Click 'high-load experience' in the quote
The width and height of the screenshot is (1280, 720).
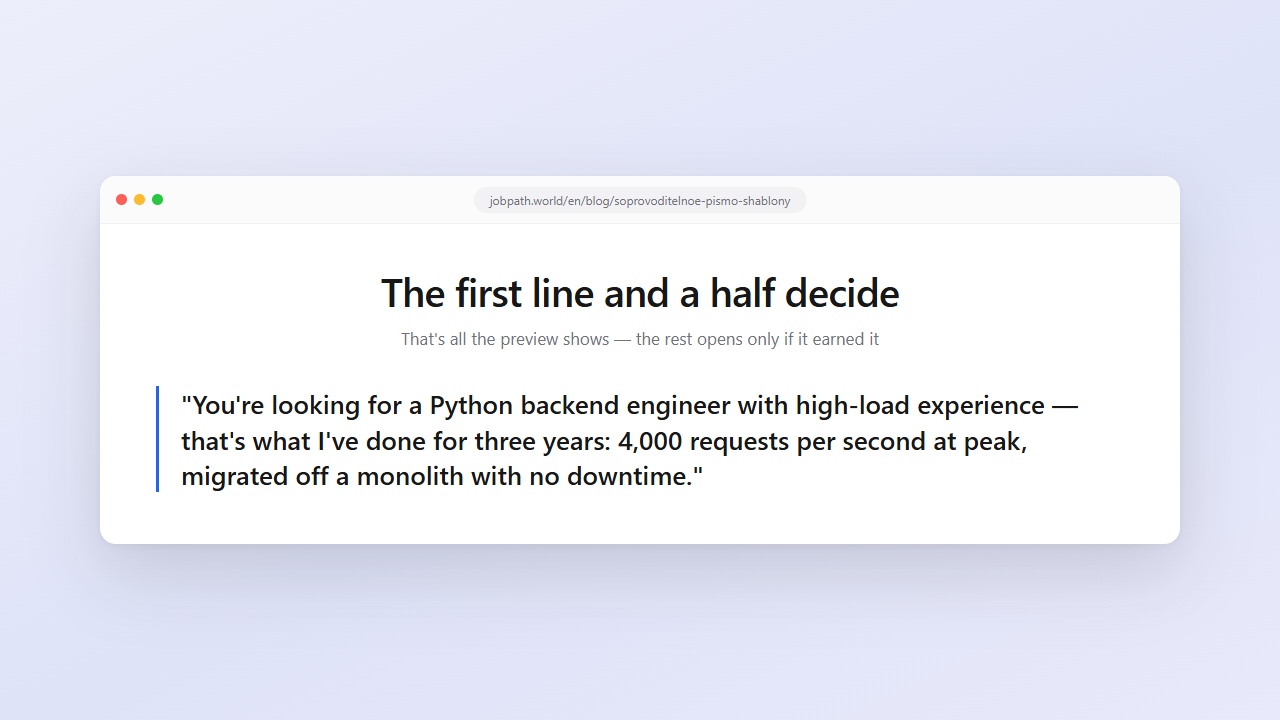tap(920, 406)
